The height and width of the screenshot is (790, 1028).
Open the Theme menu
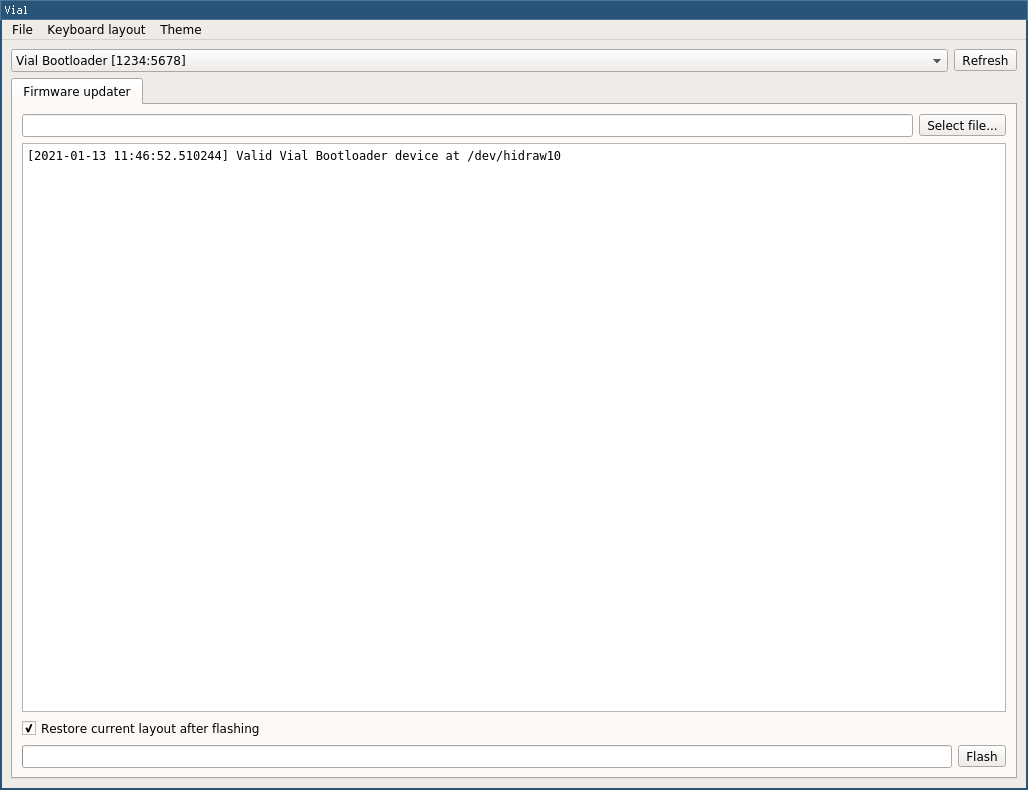[x=180, y=30]
